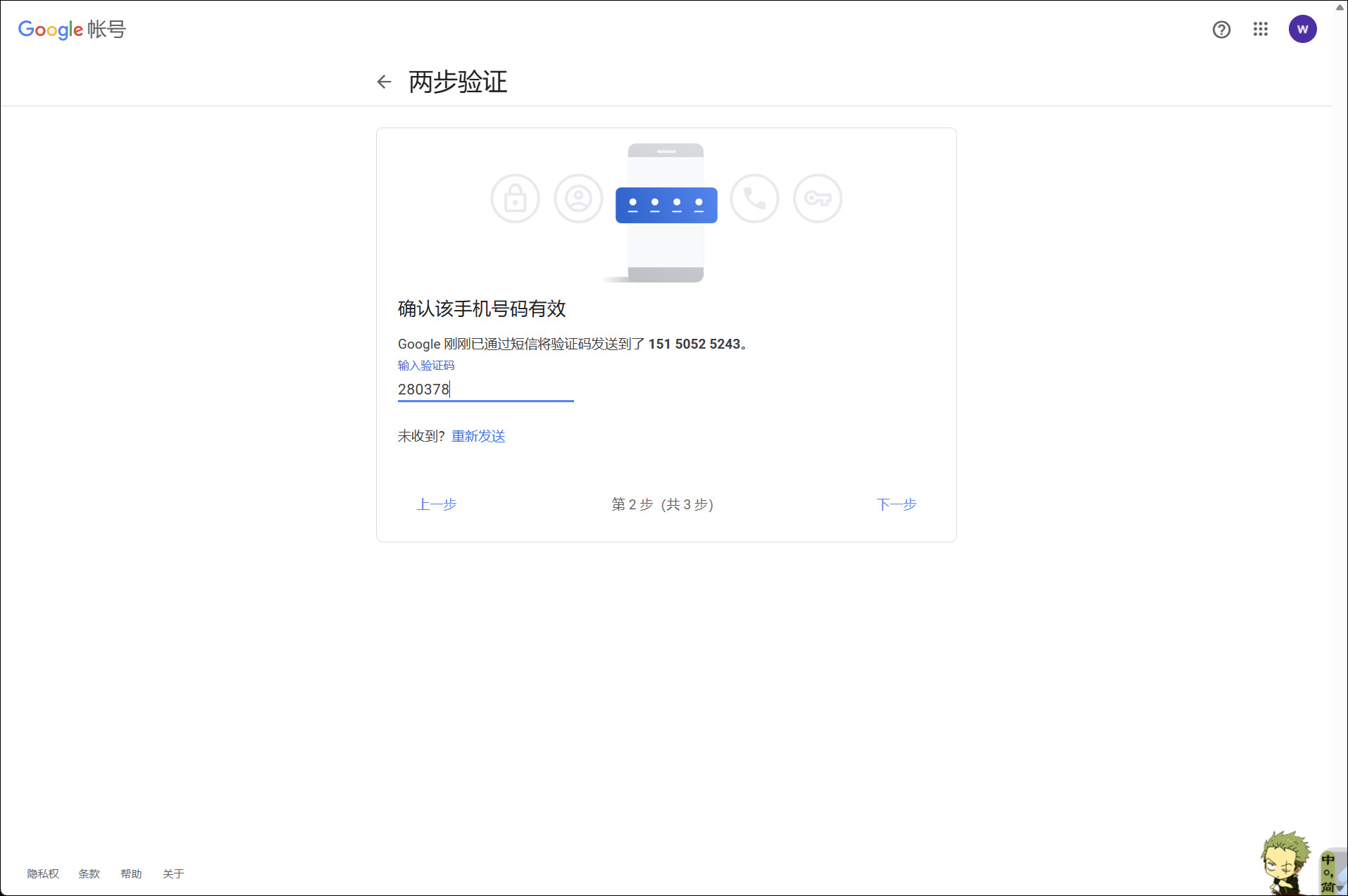Focus the verification code field containing 280378
Screen dimensions: 1348x896
[485, 390]
